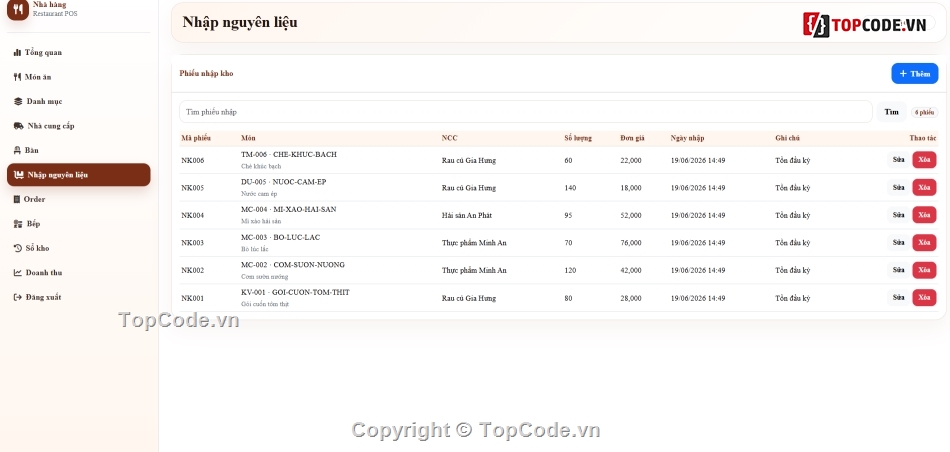The height and width of the screenshot is (452, 950).
Task: Click the restaurant logo icon
Action: coord(18,9)
